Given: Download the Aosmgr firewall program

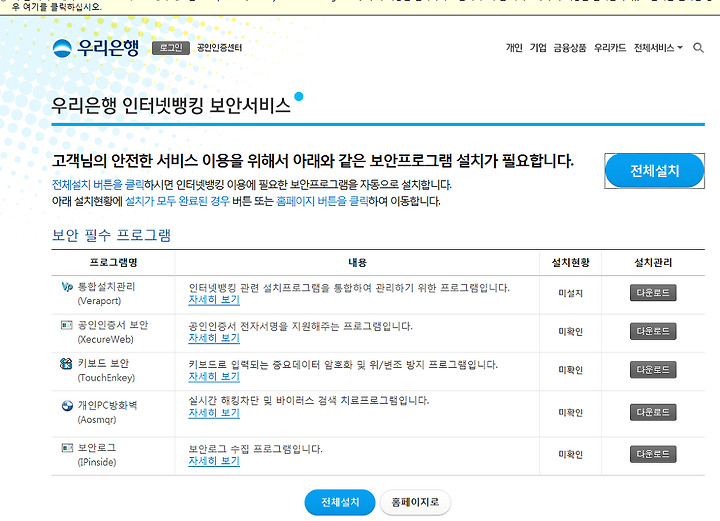Looking at the screenshot, I should (x=653, y=412).
